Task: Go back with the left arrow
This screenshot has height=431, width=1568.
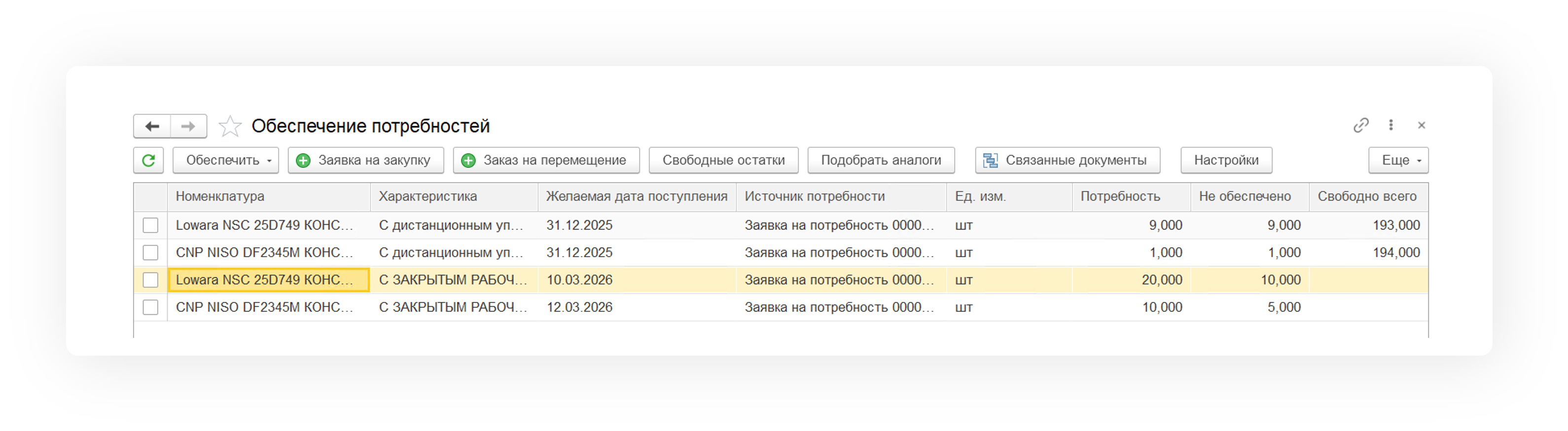Action: coord(152,127)
